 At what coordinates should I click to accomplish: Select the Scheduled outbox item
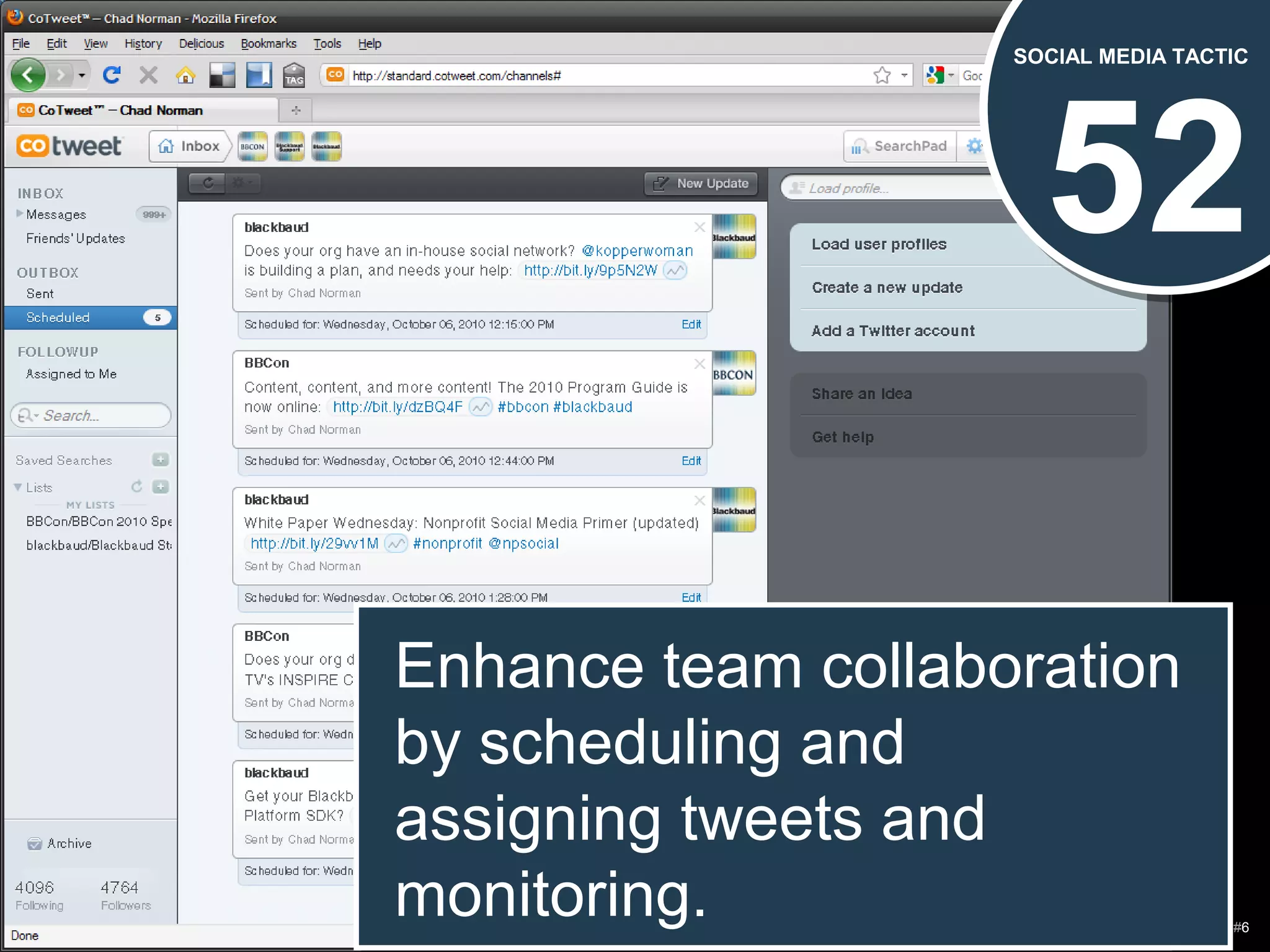91,317
